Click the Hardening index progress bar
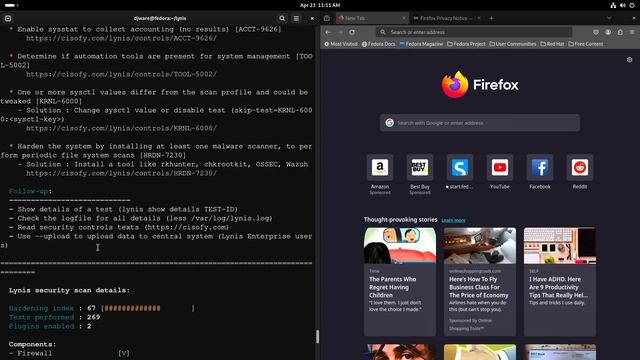640x360 pixels. (x=148, y=308)
